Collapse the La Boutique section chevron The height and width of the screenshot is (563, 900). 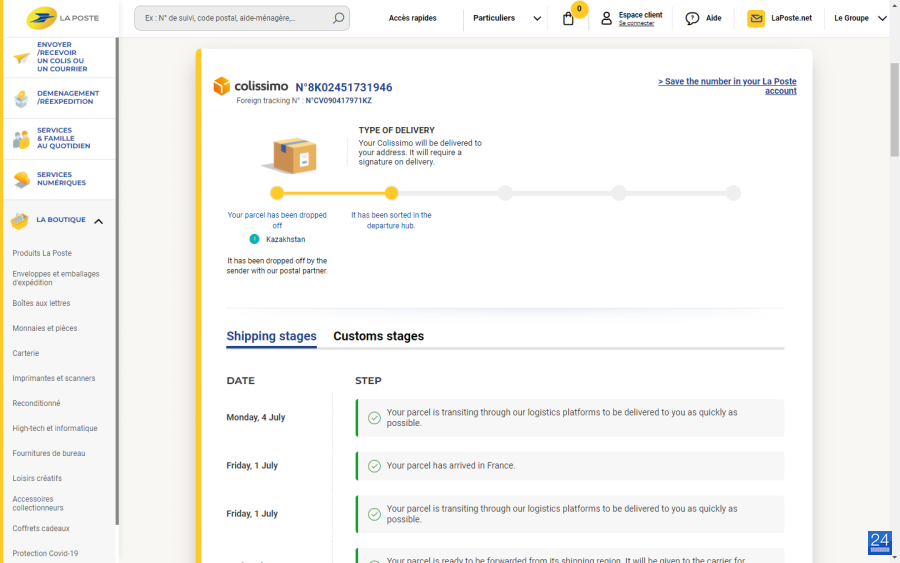[99, 221]
